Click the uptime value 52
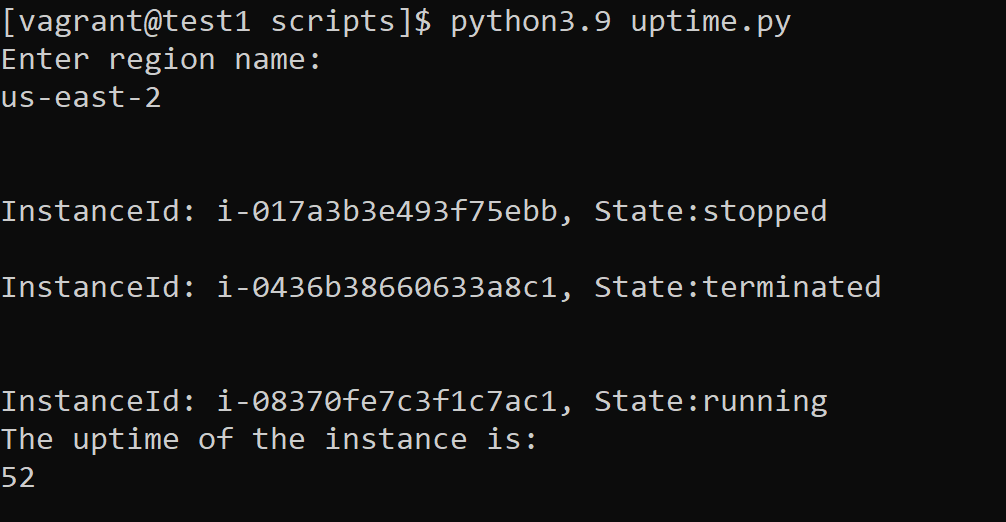This screenshot has height=522, width=1006. [x=18, y=478]
